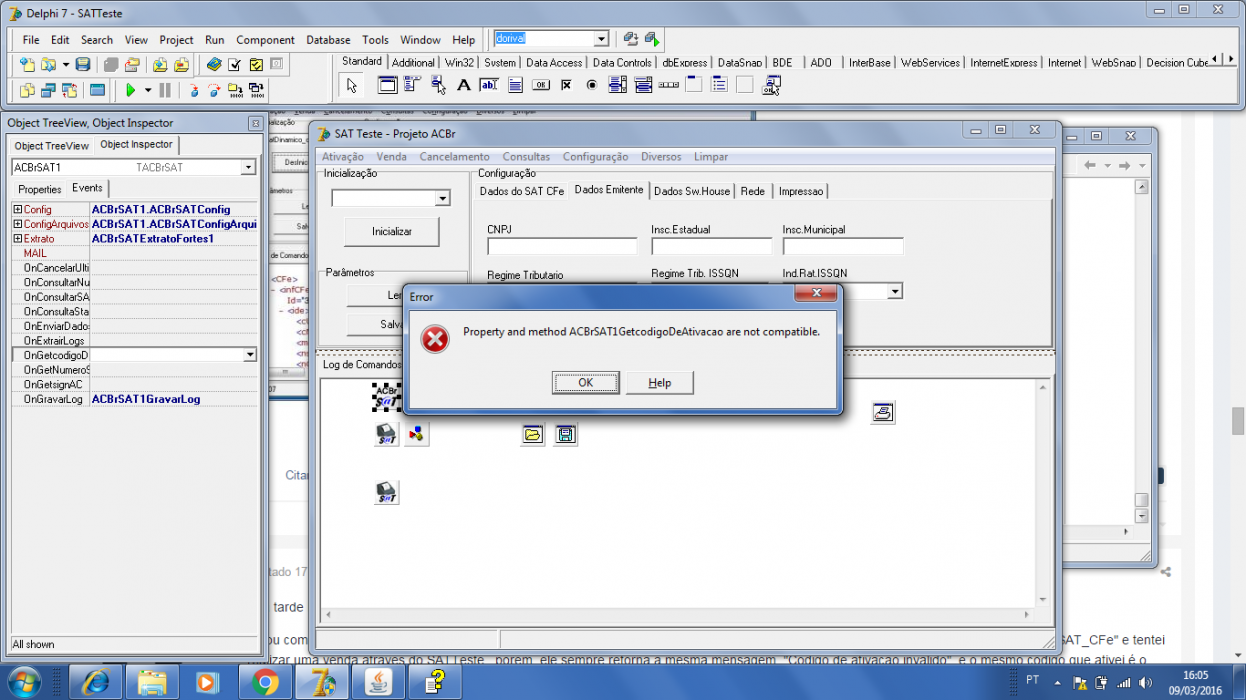The height and width of the screenshot is (700, 1246).
Task: Select the RadioButton component in palette
Action: tap(591, 86)
